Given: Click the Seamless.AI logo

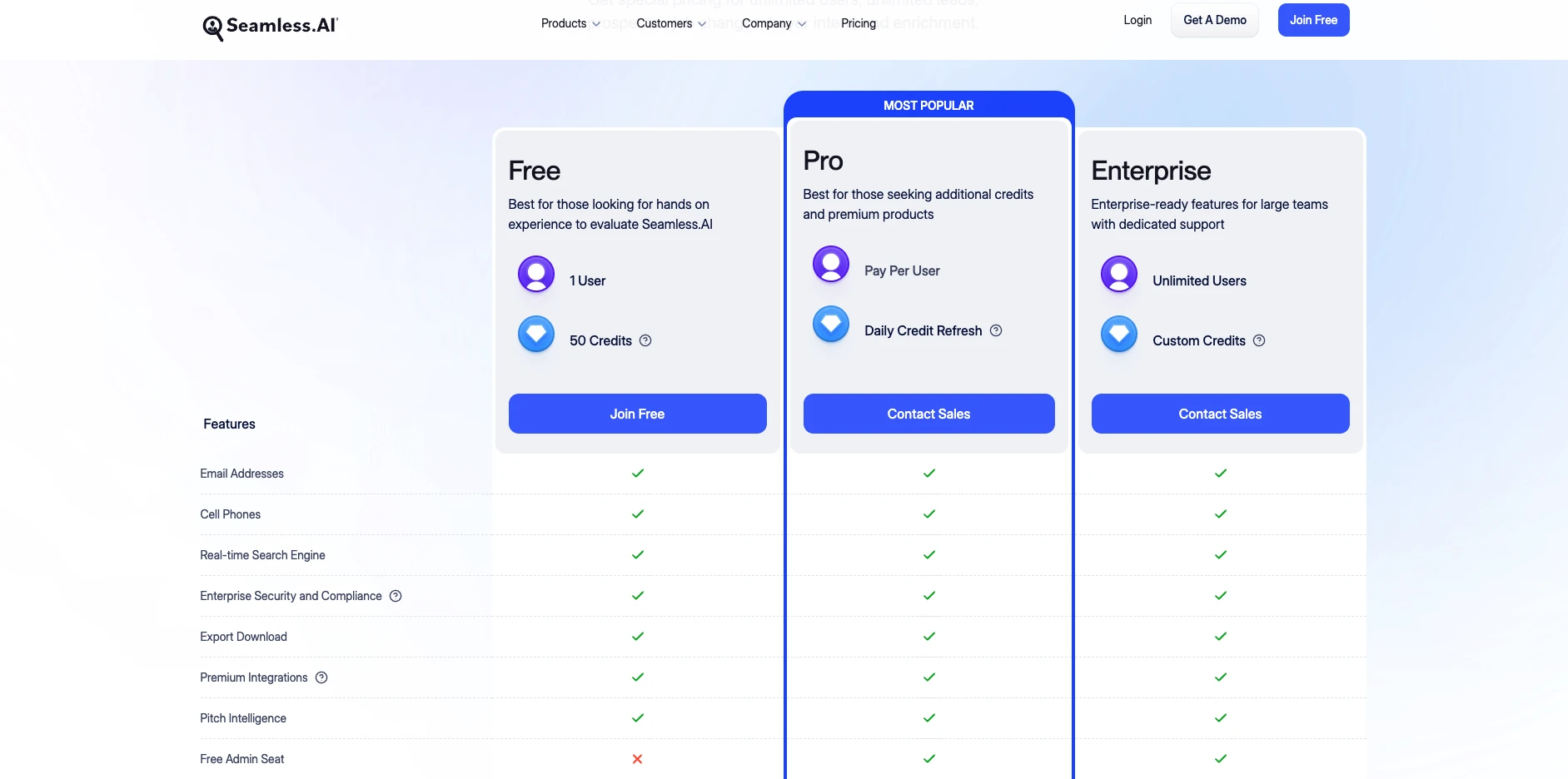Looking at the screenshot, I should [x=270, y=27].
